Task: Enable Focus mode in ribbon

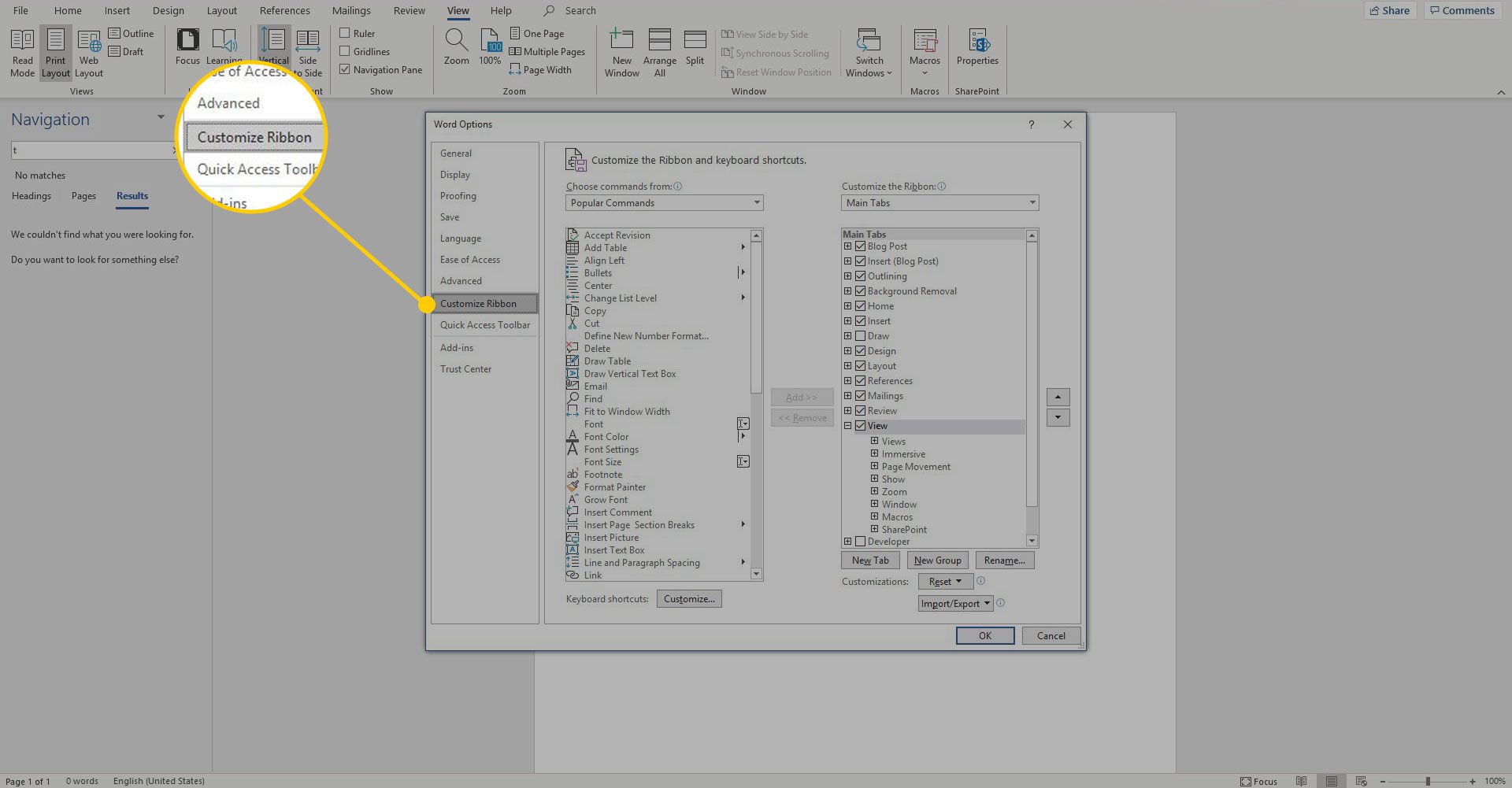Action: pos(187,47)
